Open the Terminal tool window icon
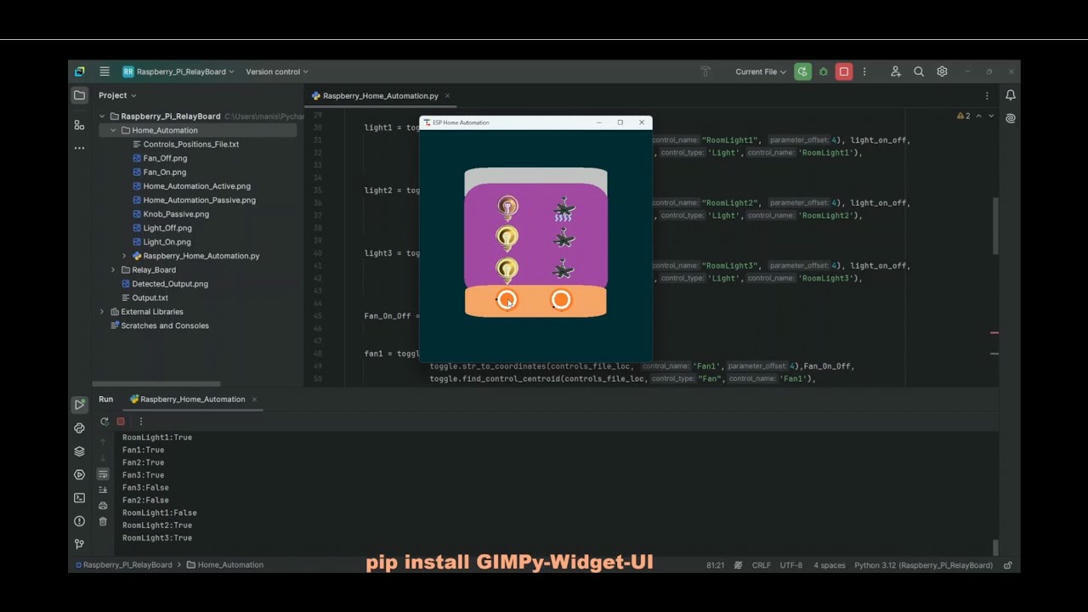The width and height of the screenshot is (1088, 612). [x=79, y=497]
